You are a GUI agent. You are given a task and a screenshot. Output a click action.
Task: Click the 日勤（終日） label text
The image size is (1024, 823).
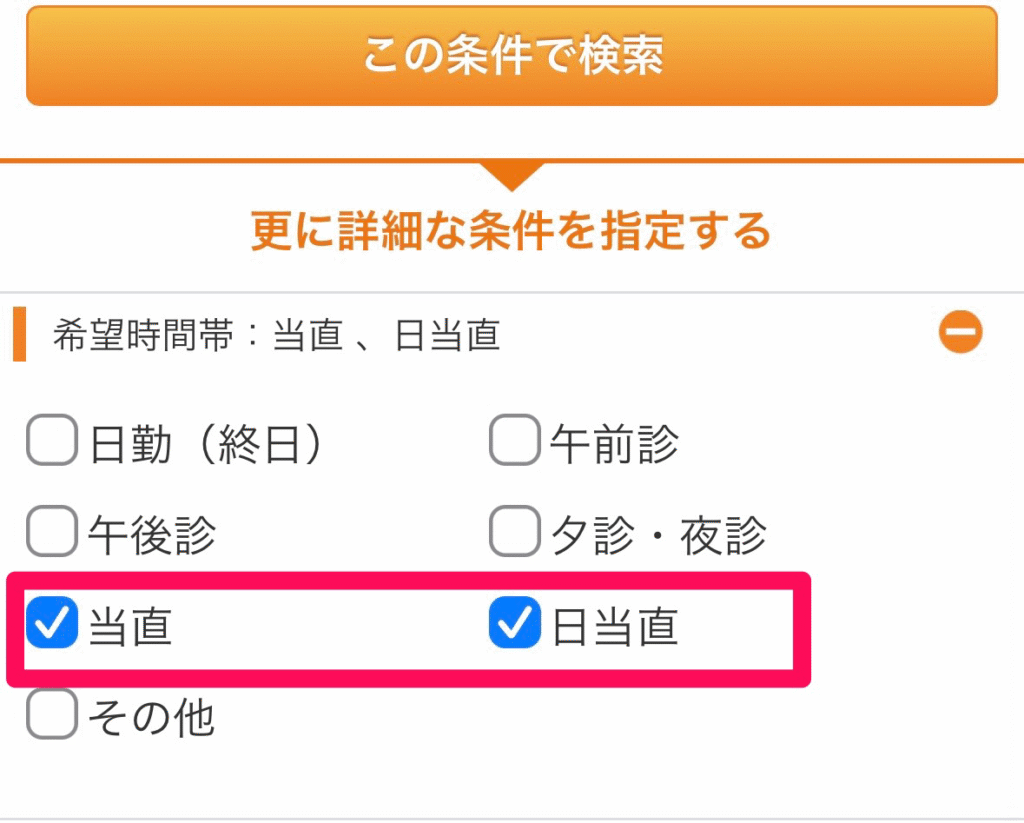(x=207, y=443)
